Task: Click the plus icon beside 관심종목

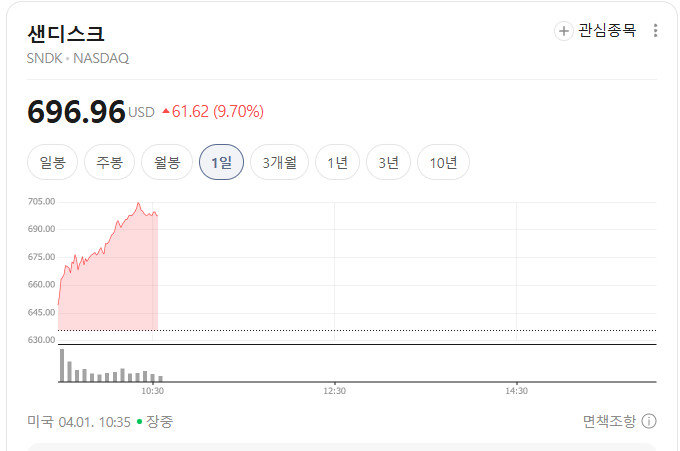Action: click(x=563, y=31)
